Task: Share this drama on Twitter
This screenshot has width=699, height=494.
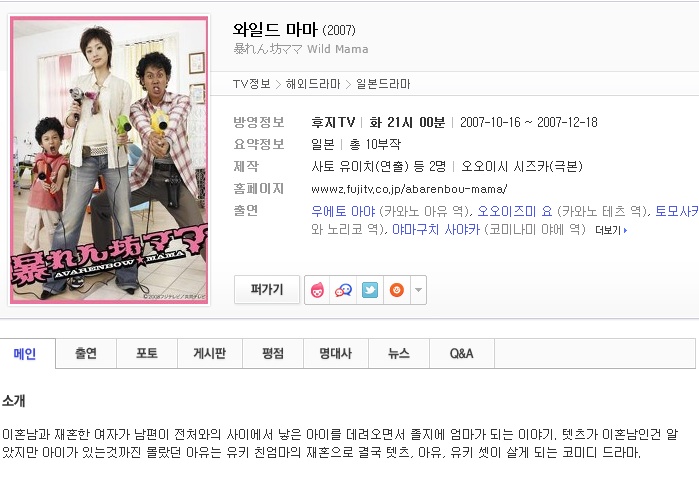Action: pos(370,290)
